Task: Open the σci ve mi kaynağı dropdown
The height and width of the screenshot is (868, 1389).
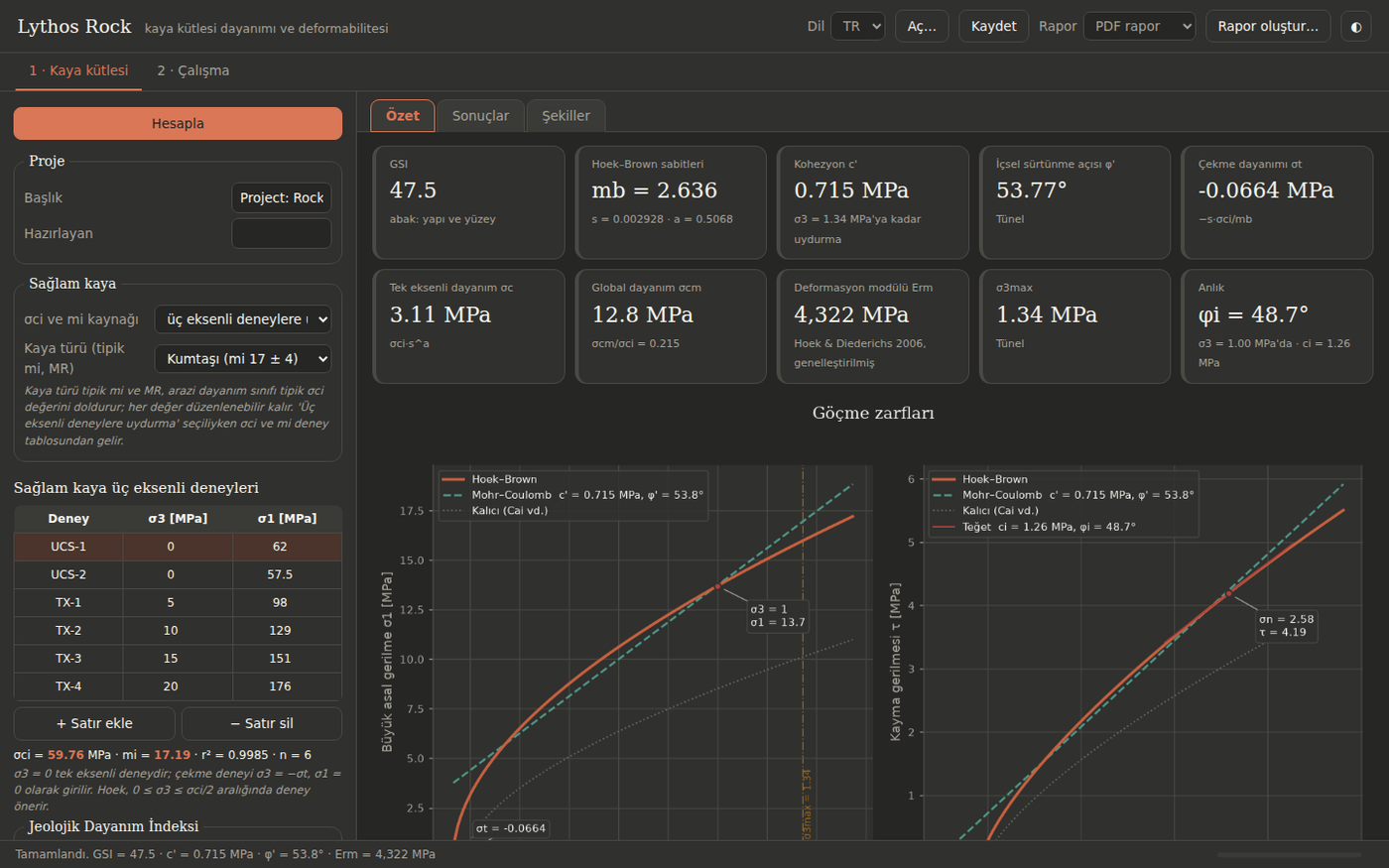Action: (242, 319)
